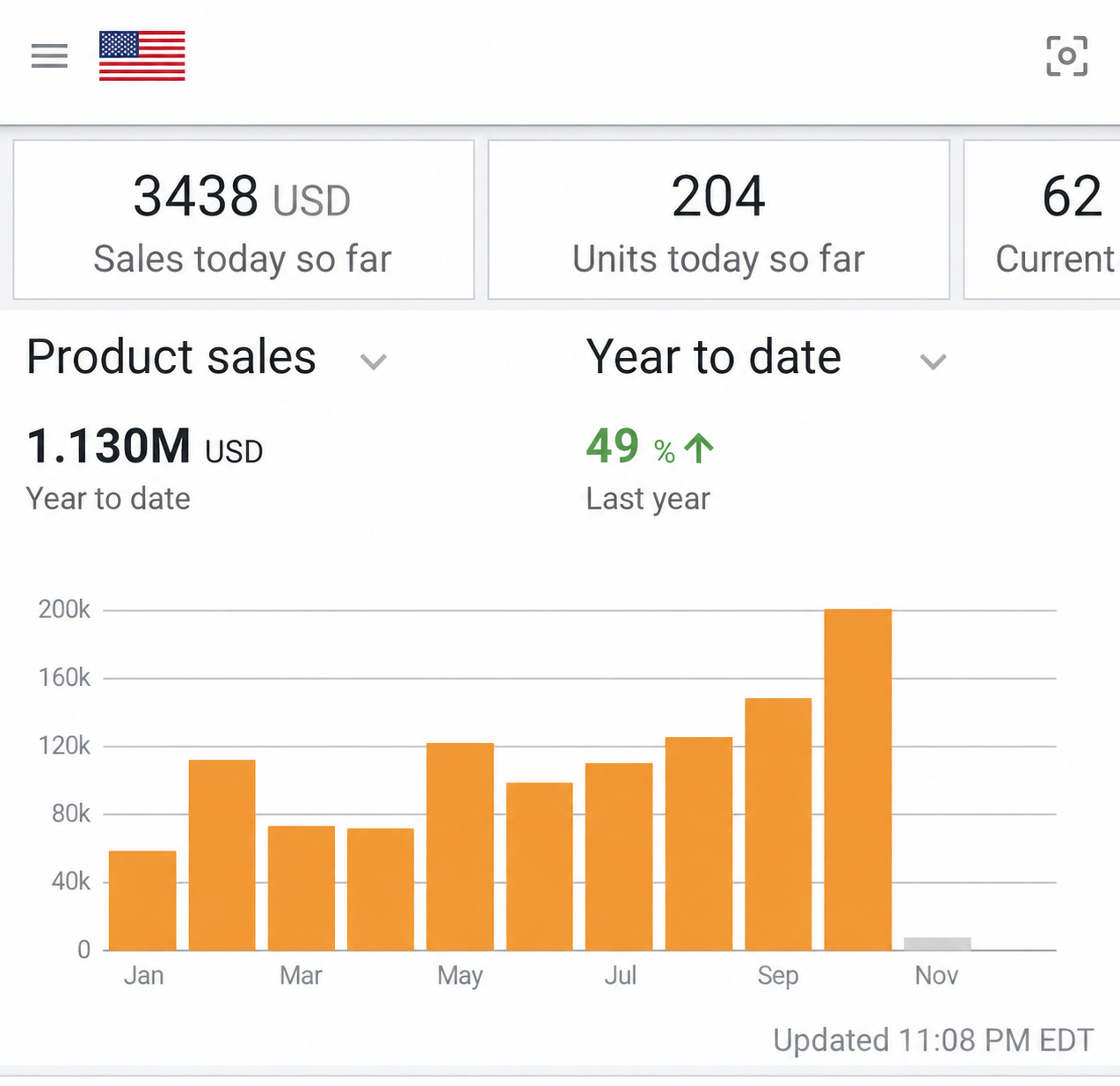Viewport: 1120px width, 1086px height.
Task: Select the tallest October sales bar
Action: point(858,780)
